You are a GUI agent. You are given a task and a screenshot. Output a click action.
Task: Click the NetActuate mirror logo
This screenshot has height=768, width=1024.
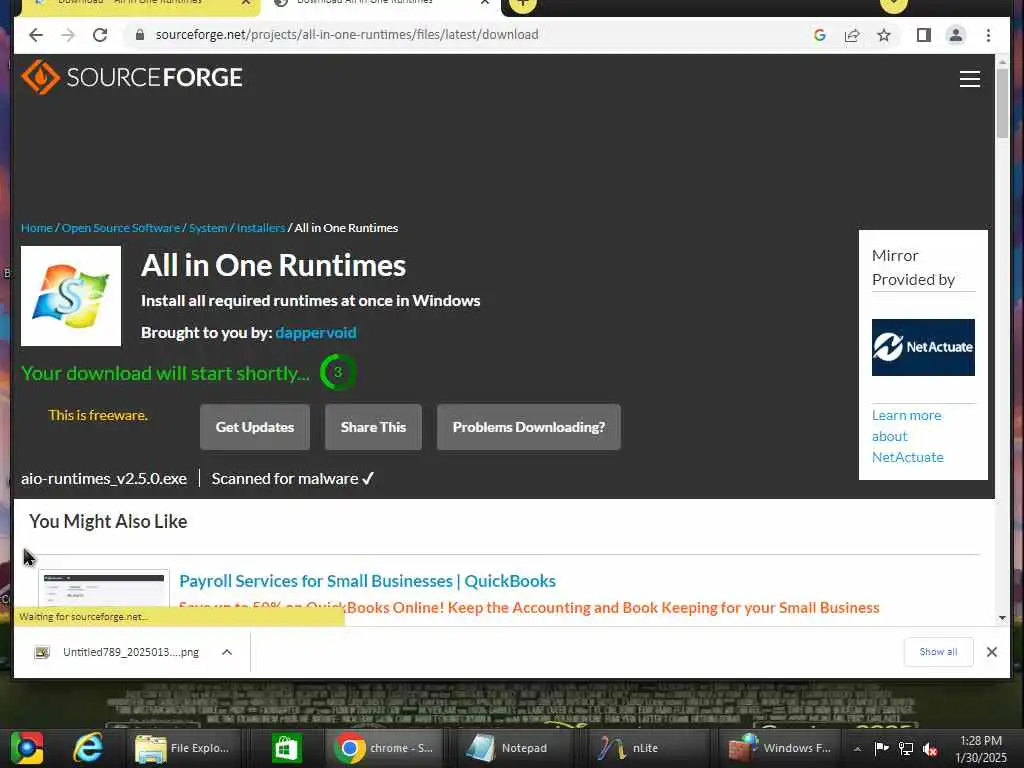923,347
